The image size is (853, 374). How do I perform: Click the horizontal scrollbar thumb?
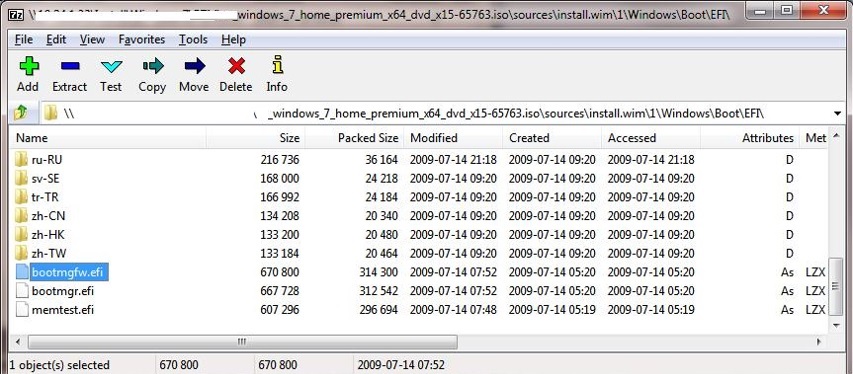pyautogui.click(x=243, y=342)
